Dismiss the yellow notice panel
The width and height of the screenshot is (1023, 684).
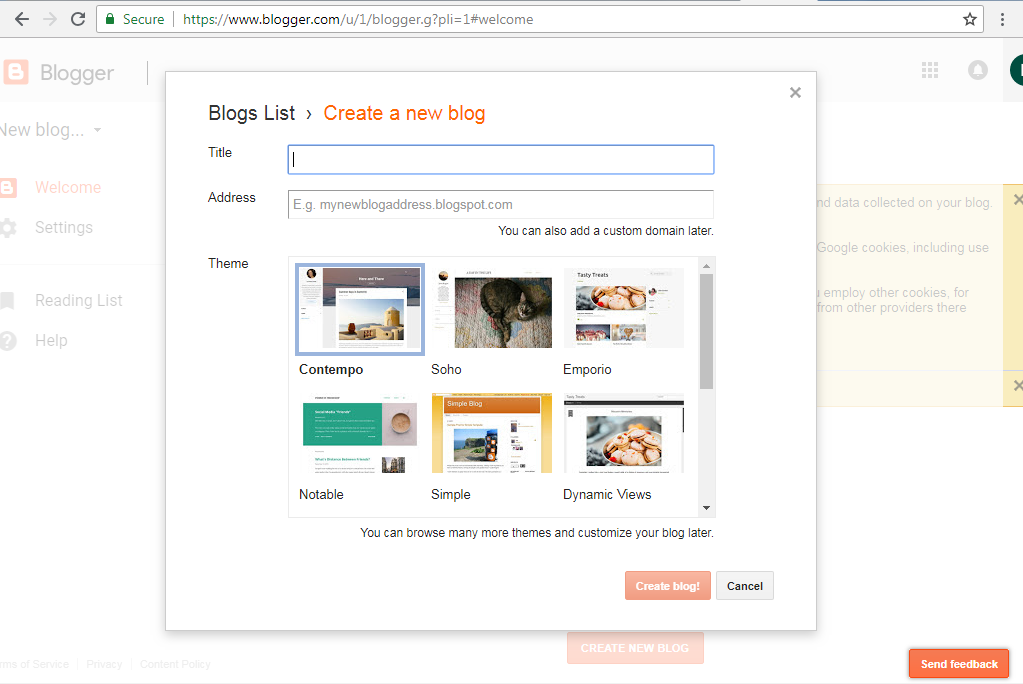(1017, 199)
